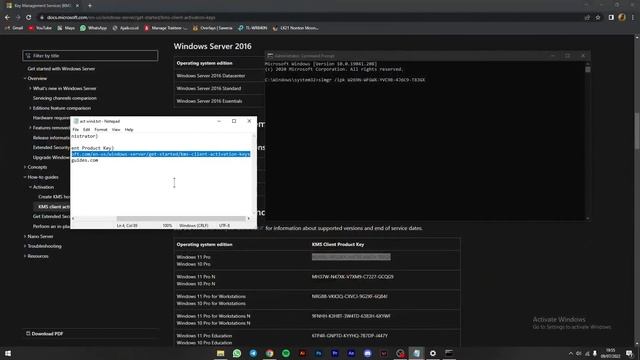Open Settings gear from the taskbar
The width and height of the screenshot is (640, 360).
[x=433, y=353]
